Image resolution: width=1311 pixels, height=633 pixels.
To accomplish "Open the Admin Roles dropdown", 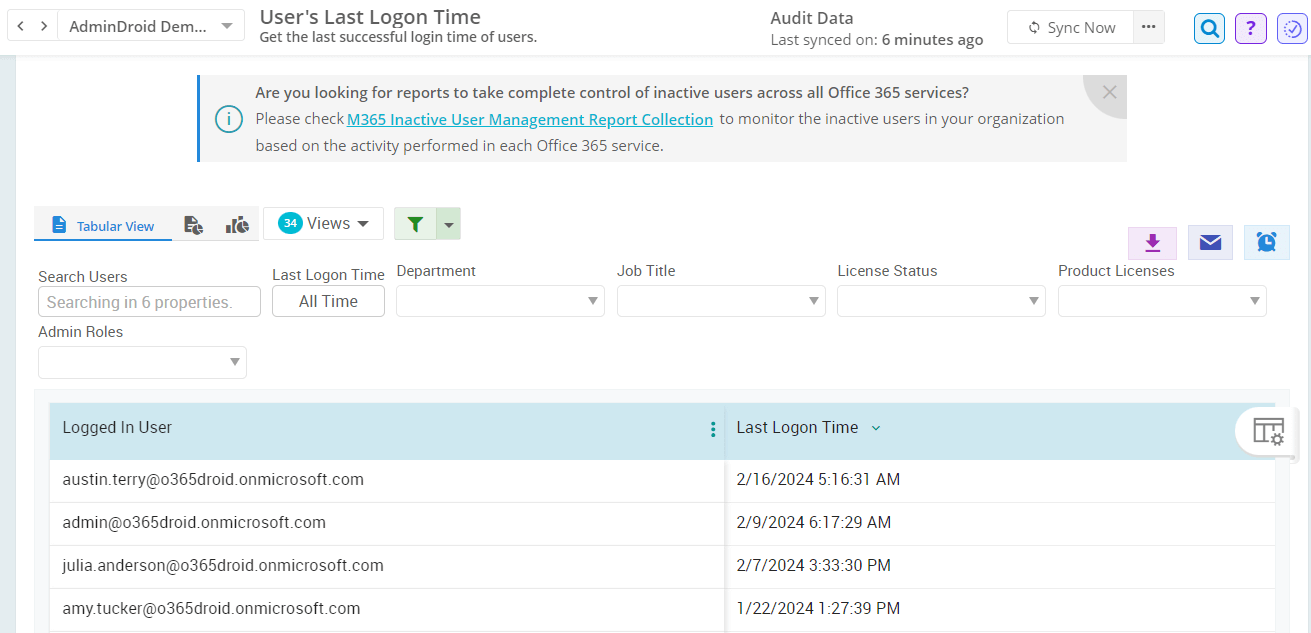I will tap(142, 362).
